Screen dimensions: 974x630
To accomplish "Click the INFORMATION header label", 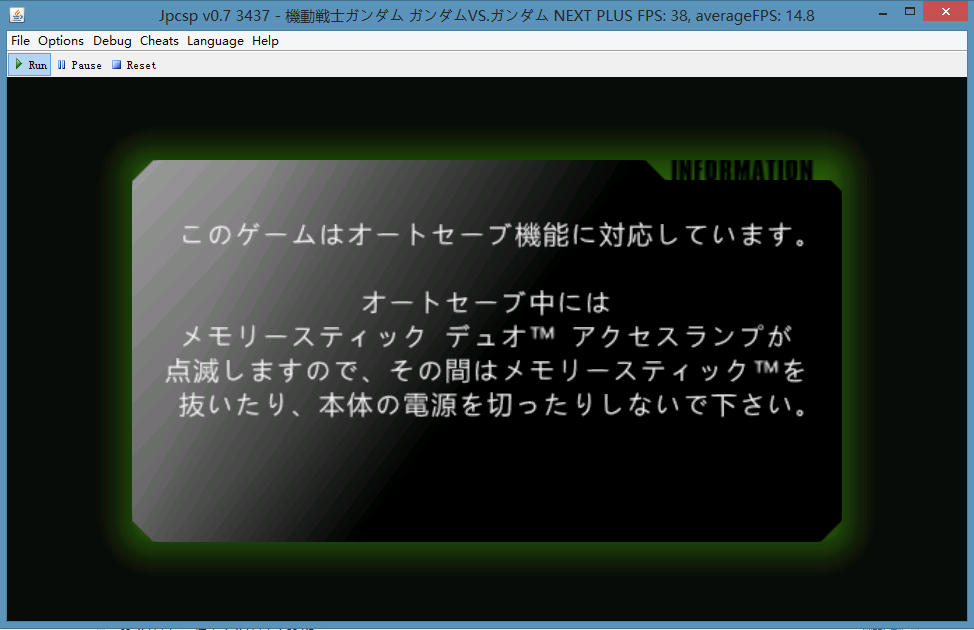I will [x=741, y=171].
